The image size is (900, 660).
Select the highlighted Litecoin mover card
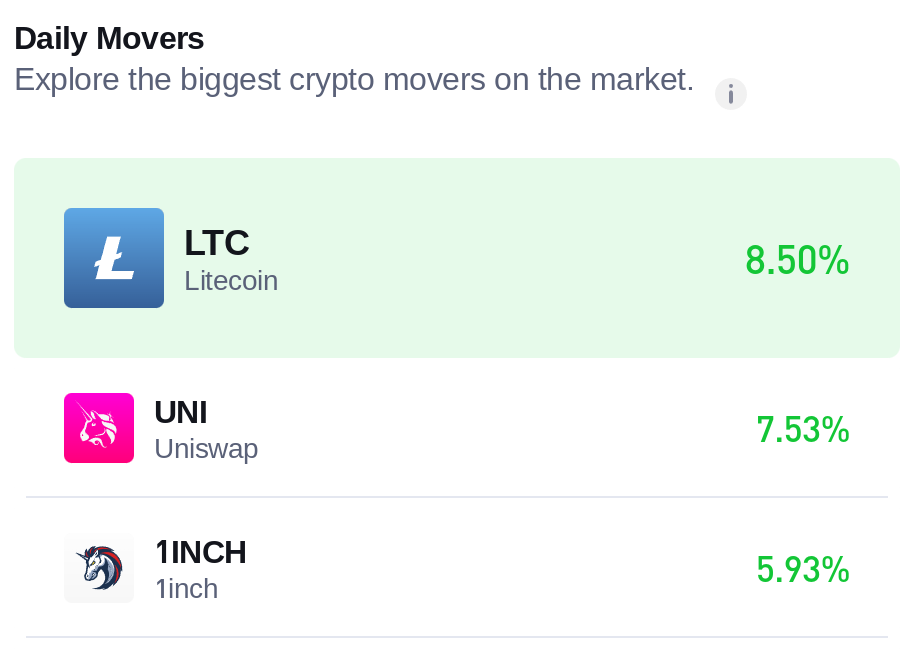coord(456,258)
